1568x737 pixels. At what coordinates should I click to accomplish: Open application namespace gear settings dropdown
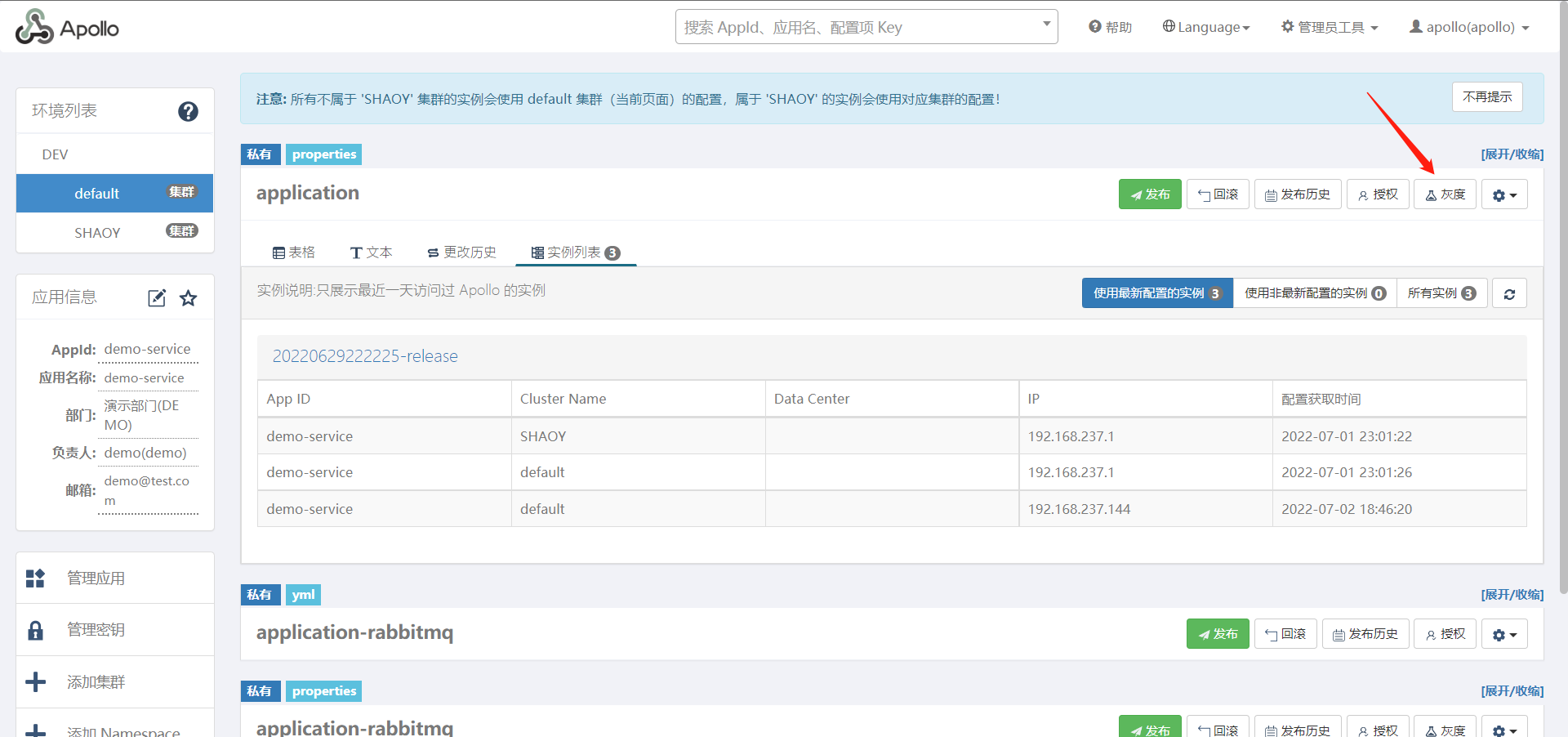pos(1504,195)
